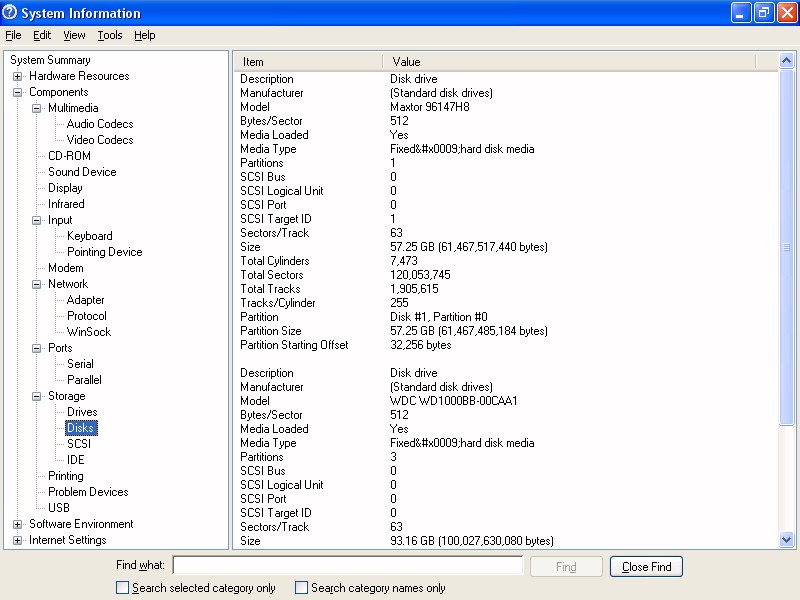Select Drives under Storage

pos(82,412)
